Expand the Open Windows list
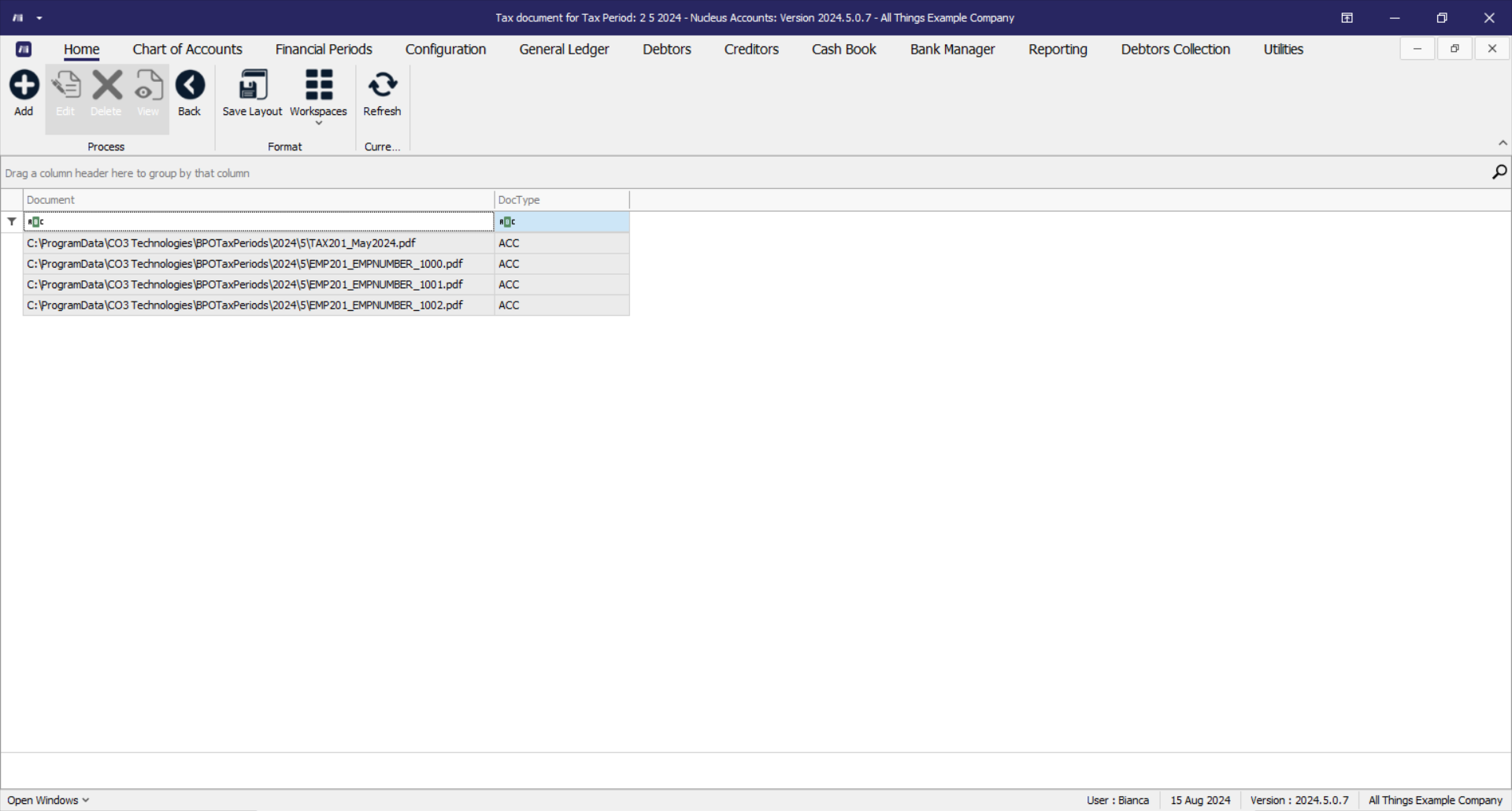 [48, 800]
